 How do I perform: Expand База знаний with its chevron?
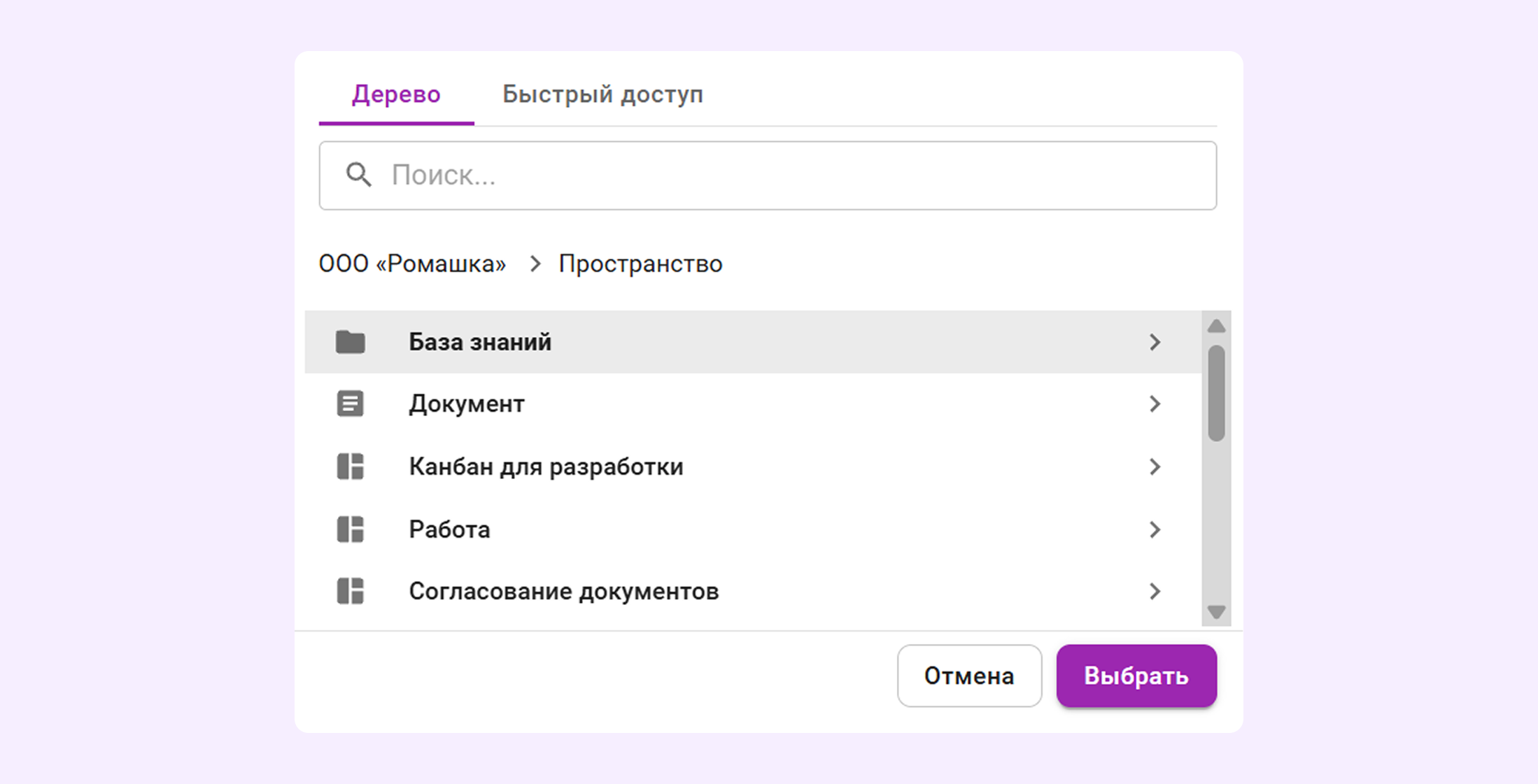click(1155, 342)
